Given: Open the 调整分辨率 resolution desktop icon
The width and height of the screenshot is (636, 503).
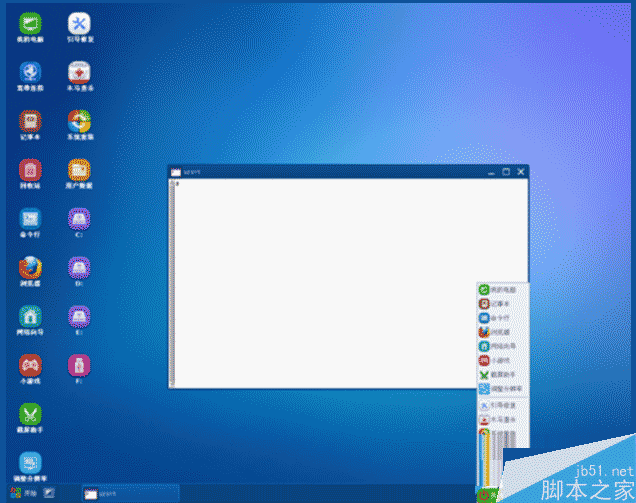Looking at the screenshot, I should [31, 462].
